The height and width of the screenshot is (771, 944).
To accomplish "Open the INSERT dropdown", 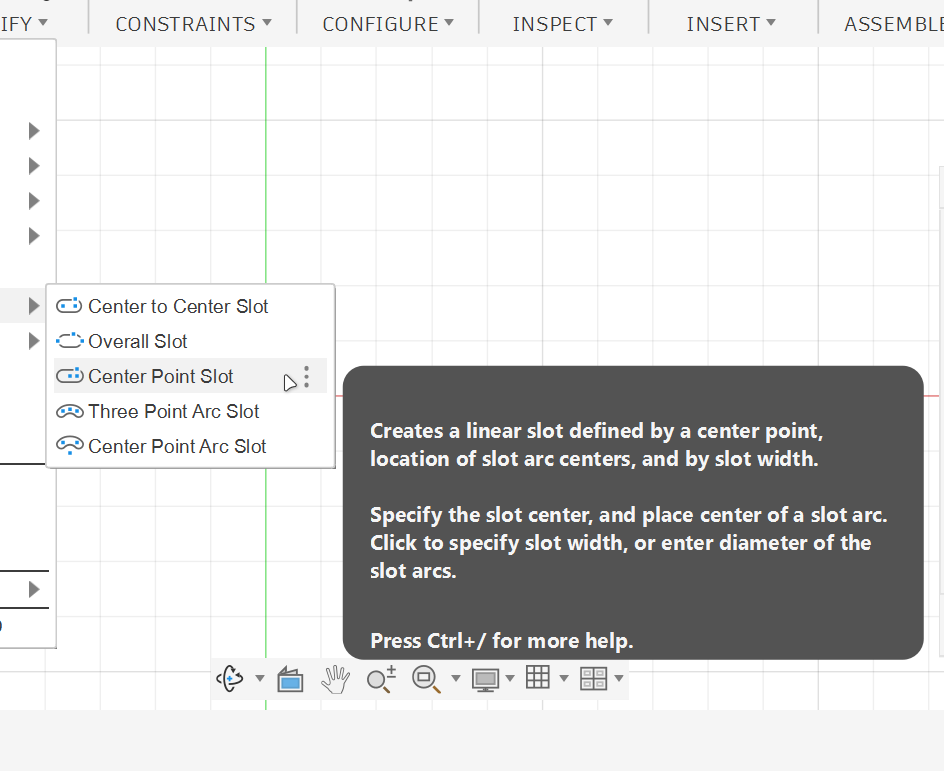I will (x=731, y=24).
